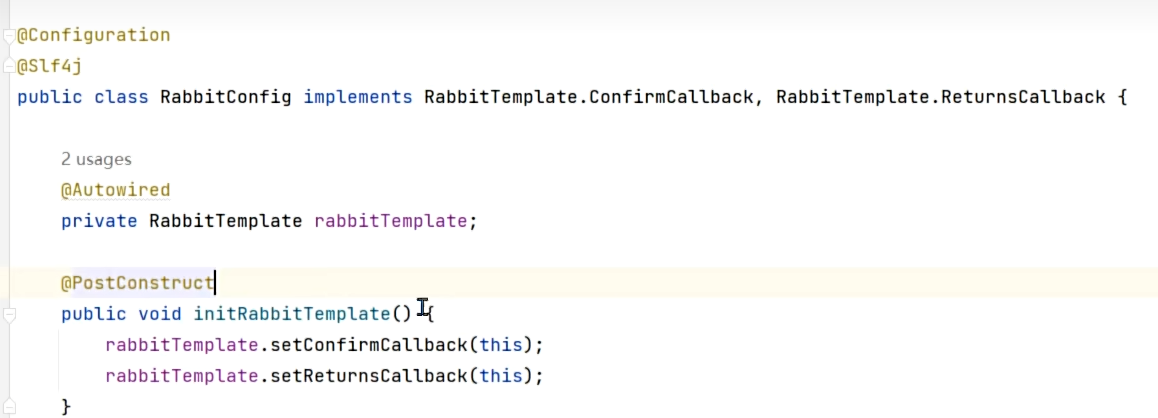
Task: Click 'this' inside setConfirmCallback call
Action: [501, 345]
